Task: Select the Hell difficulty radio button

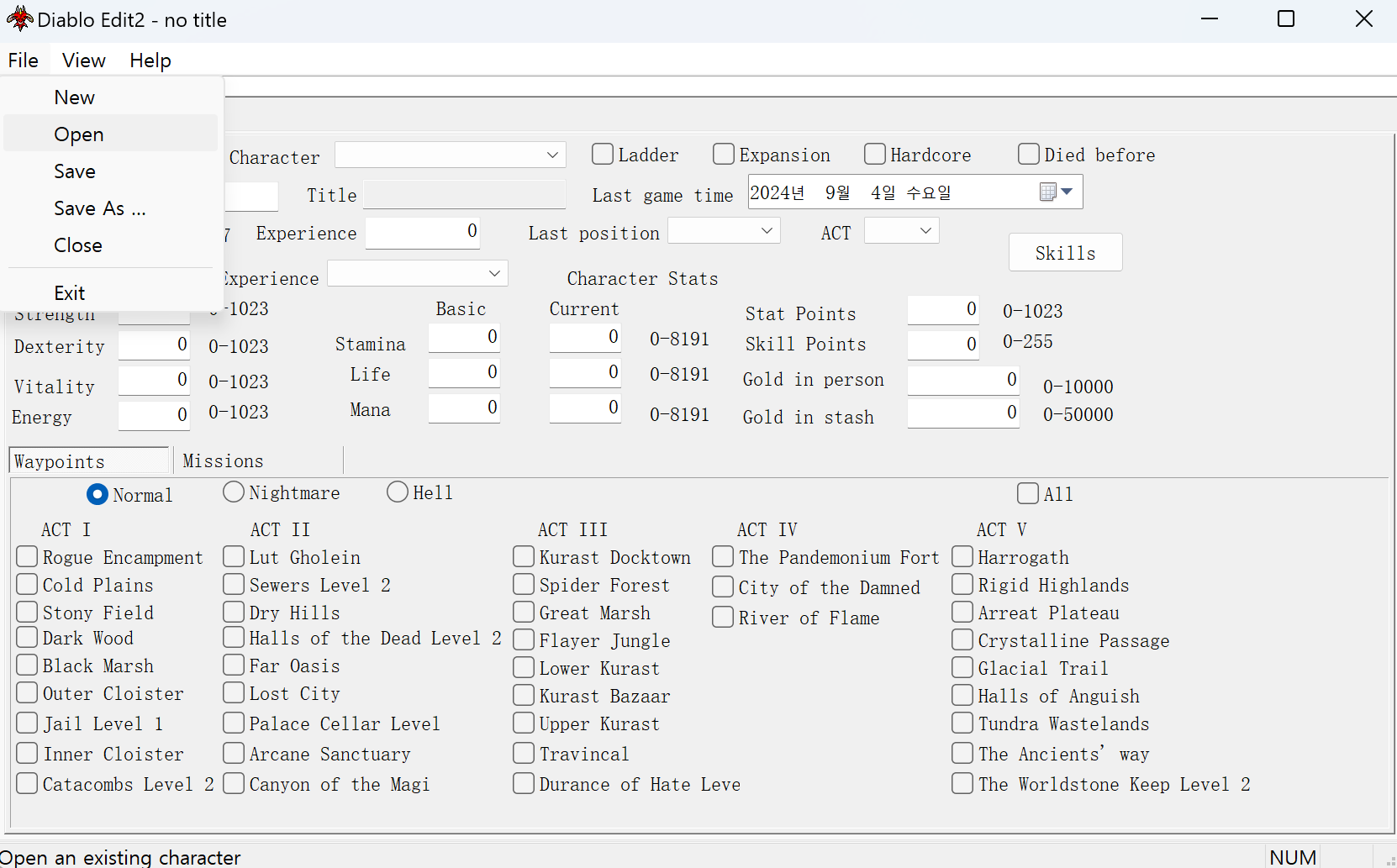Action: 397,492
